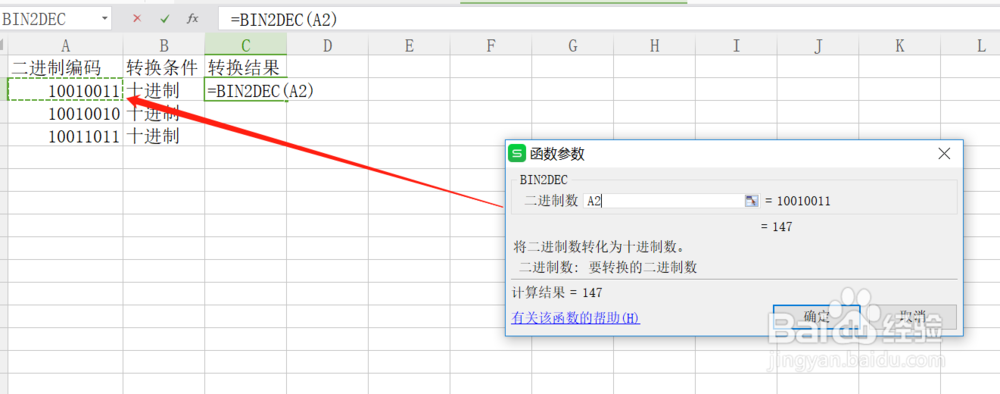The image size is (1000, 394).
Task: Click the select-all corner of the sheet
Action: click(3, 45)
